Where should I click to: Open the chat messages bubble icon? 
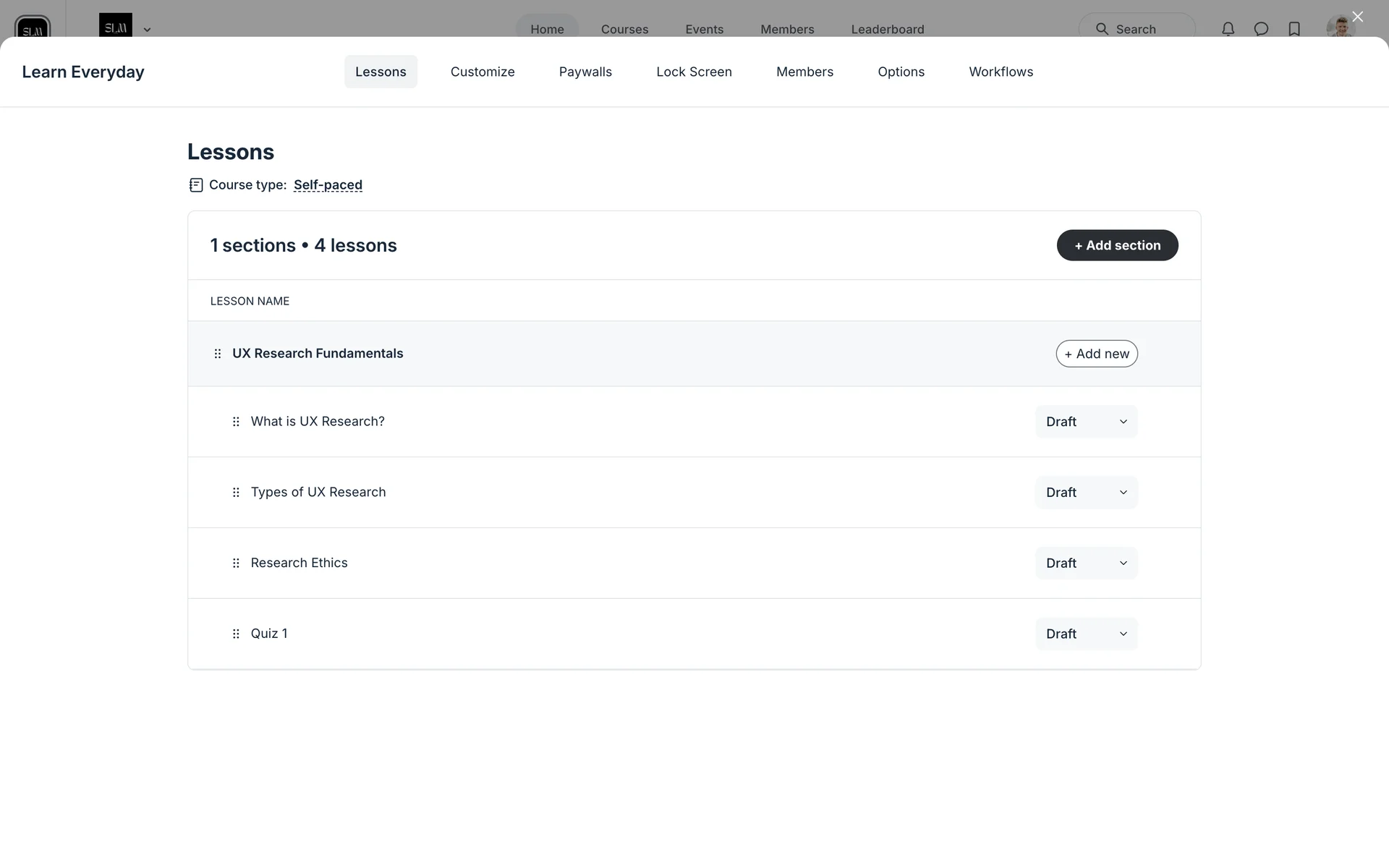pyautogui.click(x=1261, y=29)
